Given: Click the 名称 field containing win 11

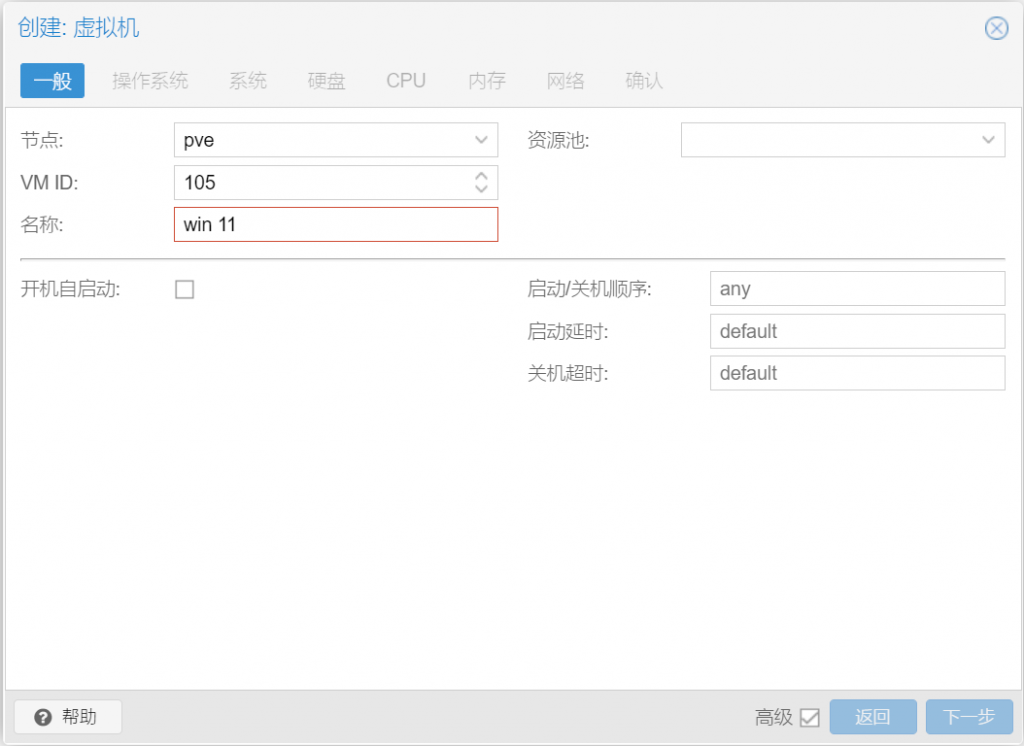Looking at the screenshot, I should pyautogui.click(x=335, y=224).
